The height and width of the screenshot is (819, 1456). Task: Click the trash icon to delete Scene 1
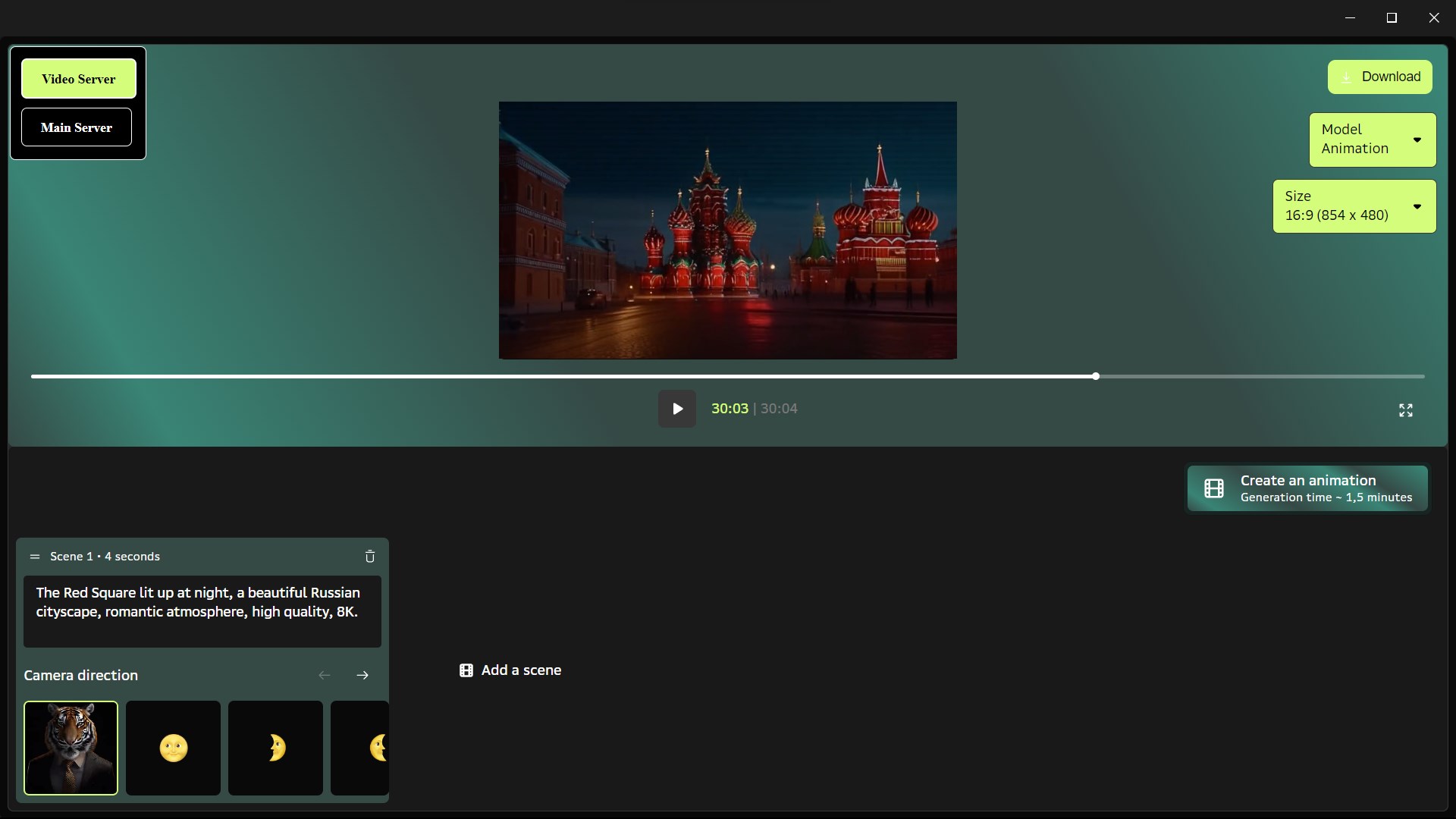(370, 557)
